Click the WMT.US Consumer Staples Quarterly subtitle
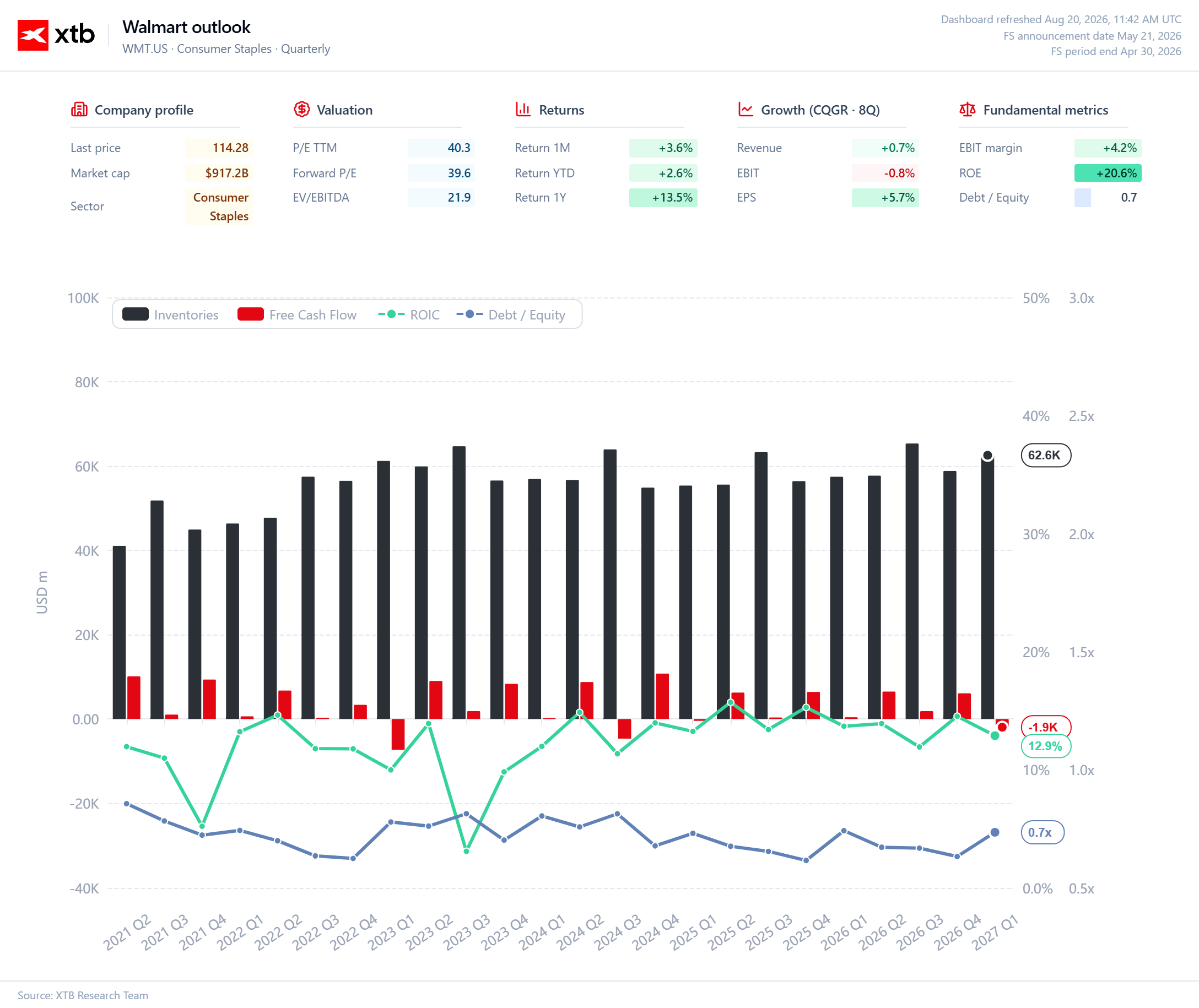The image size is (1199, 1008). tap(226, 48)
